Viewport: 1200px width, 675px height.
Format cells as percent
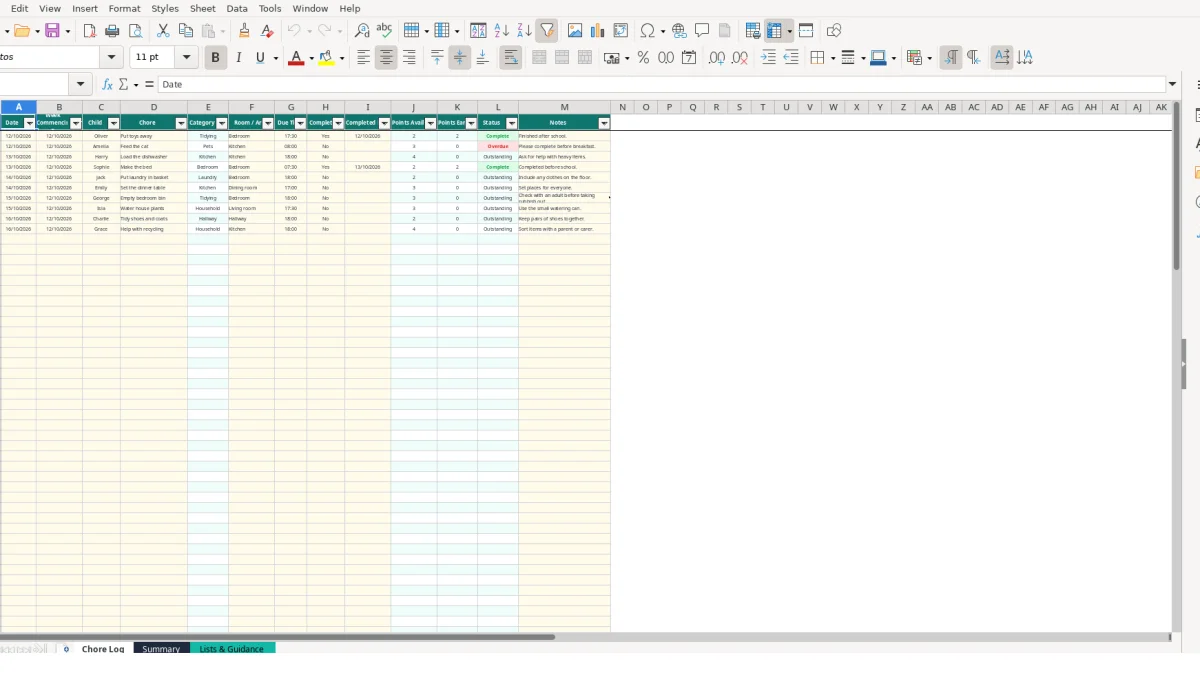point(643,58)
